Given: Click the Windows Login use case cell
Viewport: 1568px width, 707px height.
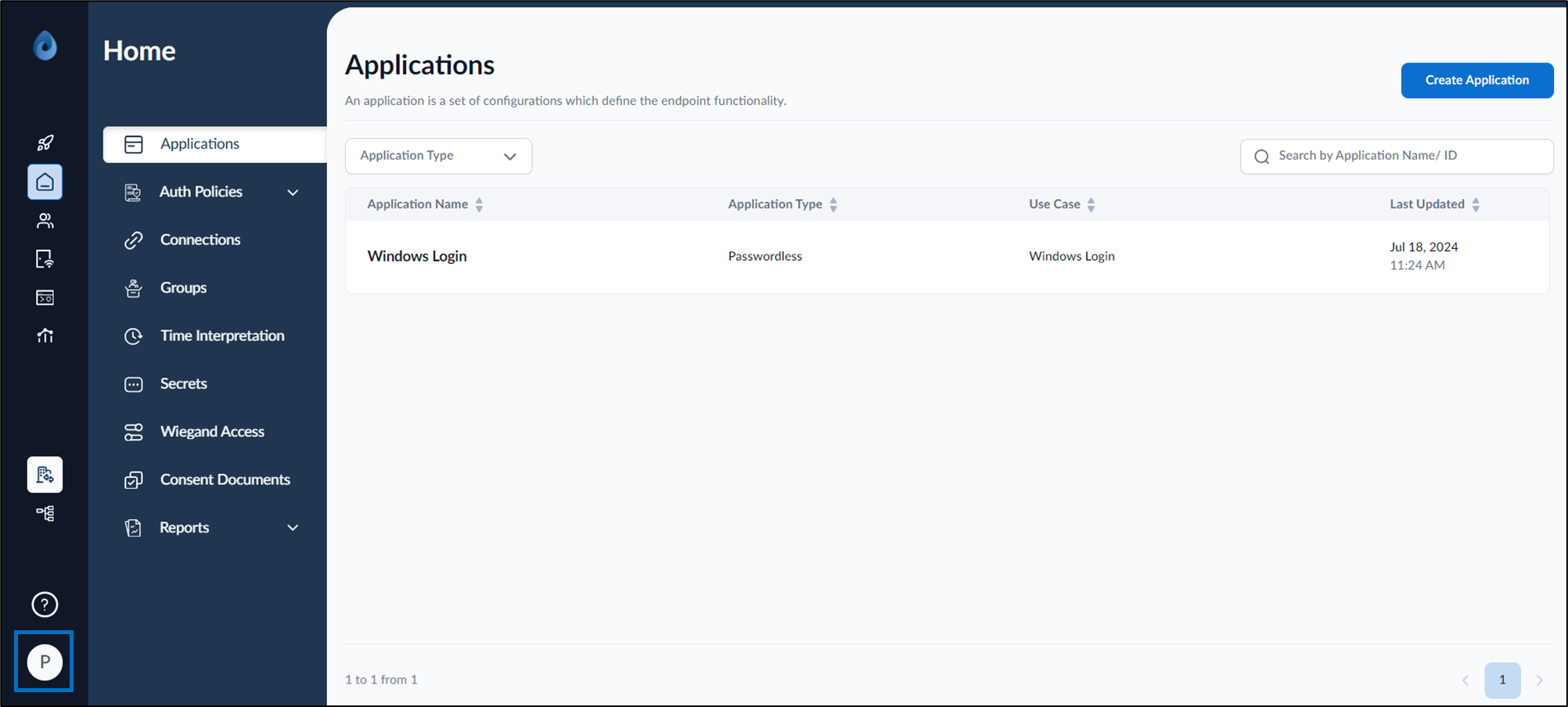Looking at the screenshot, I should pos(1072,256).
